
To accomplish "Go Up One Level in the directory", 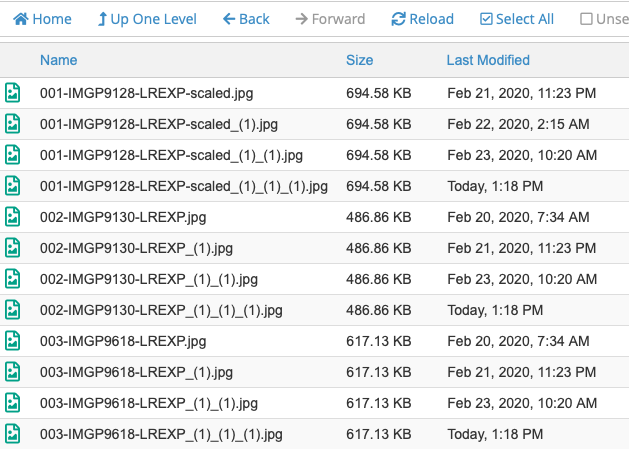I will click(x=147, y=19).
